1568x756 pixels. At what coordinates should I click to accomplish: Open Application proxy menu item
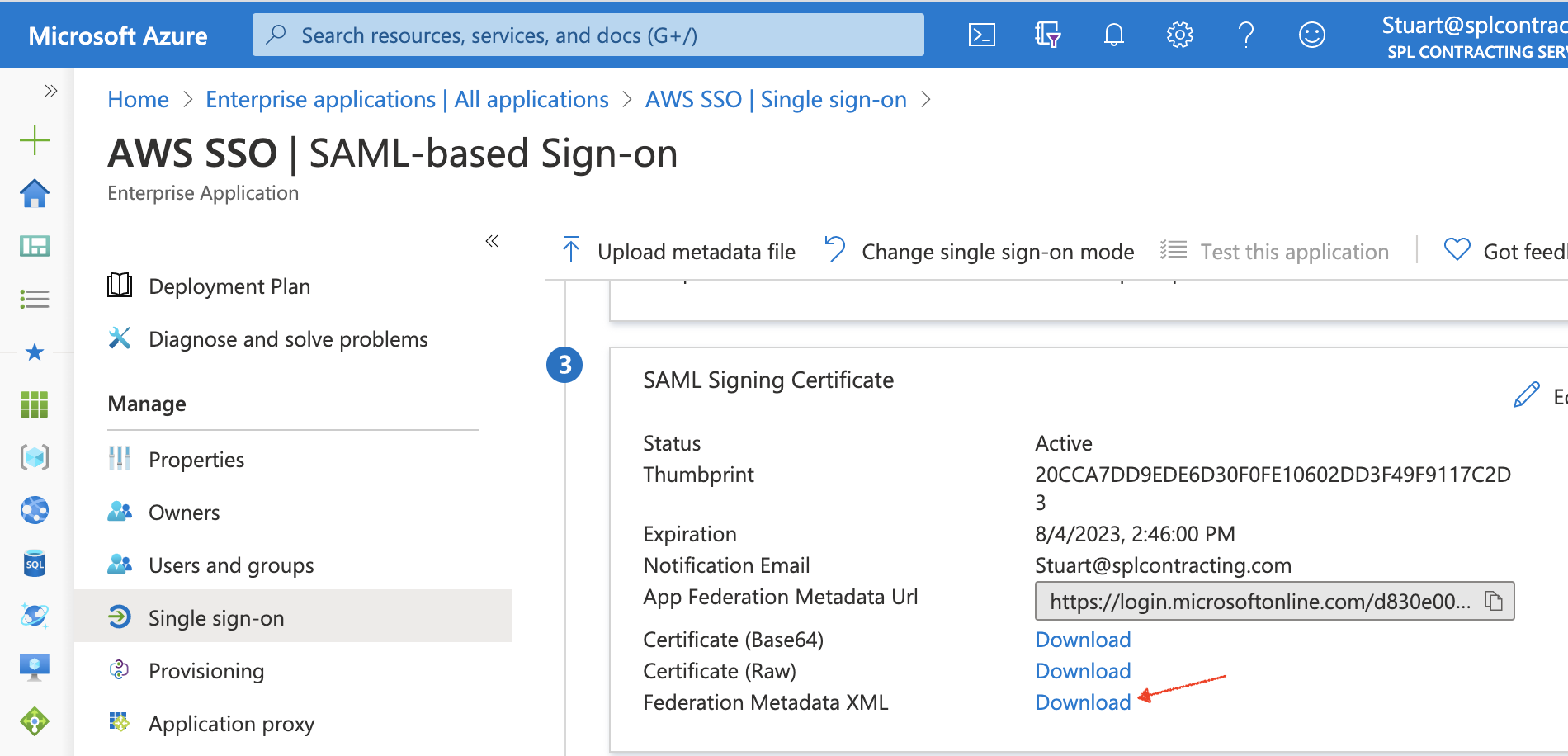[x=293, y=724]
